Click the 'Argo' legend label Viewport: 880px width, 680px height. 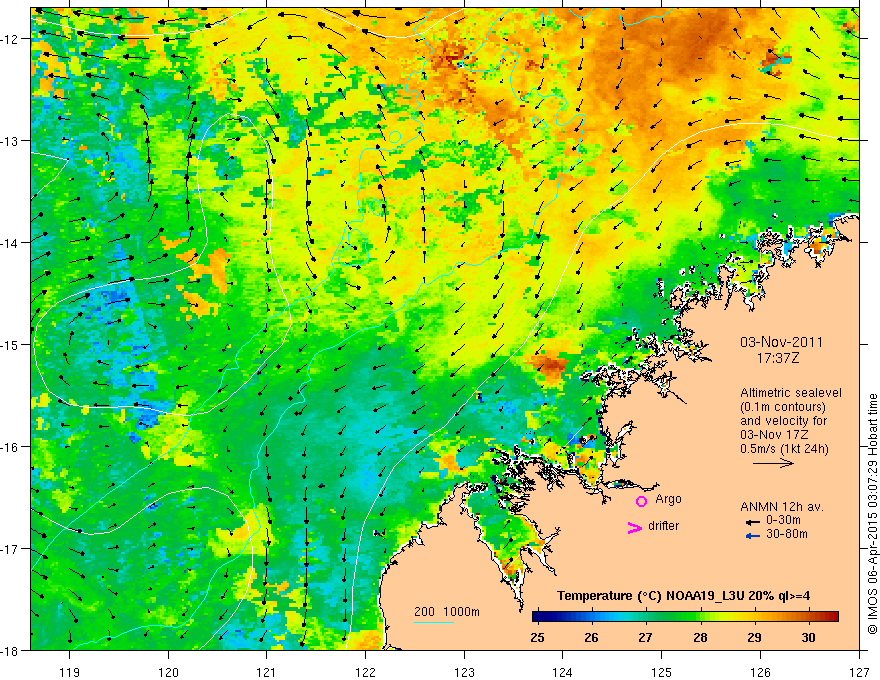(x=668, y=499)
